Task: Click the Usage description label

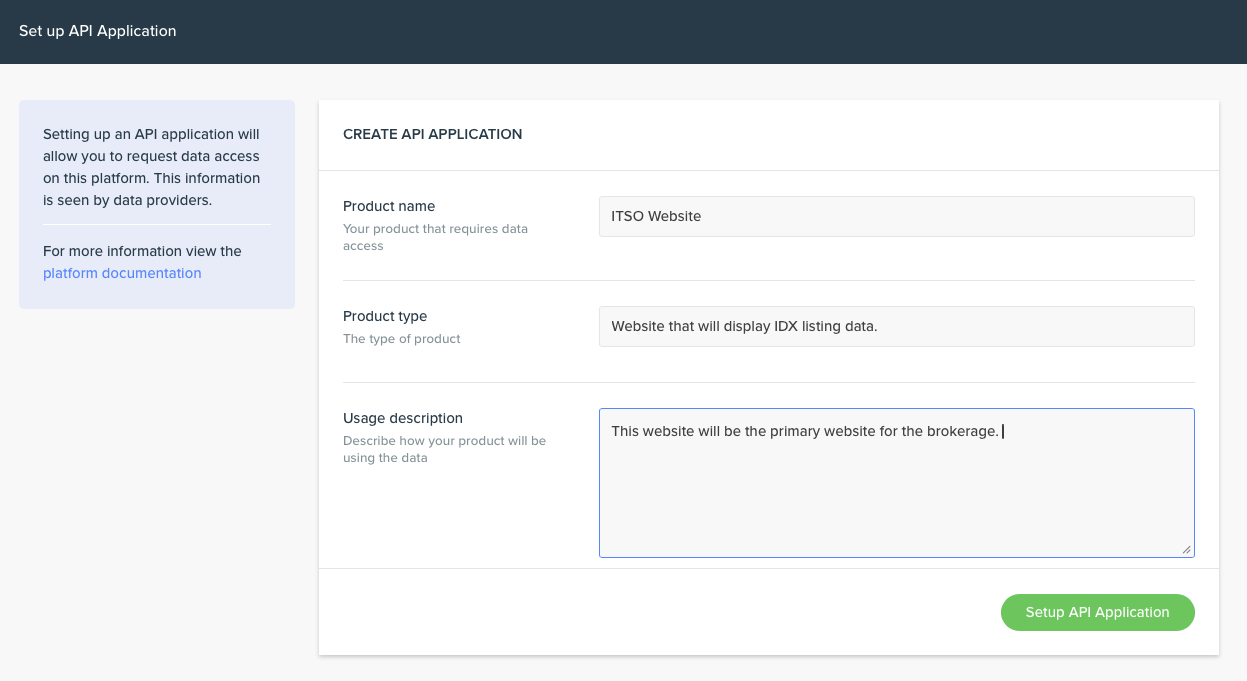Action: coord(402,418)
